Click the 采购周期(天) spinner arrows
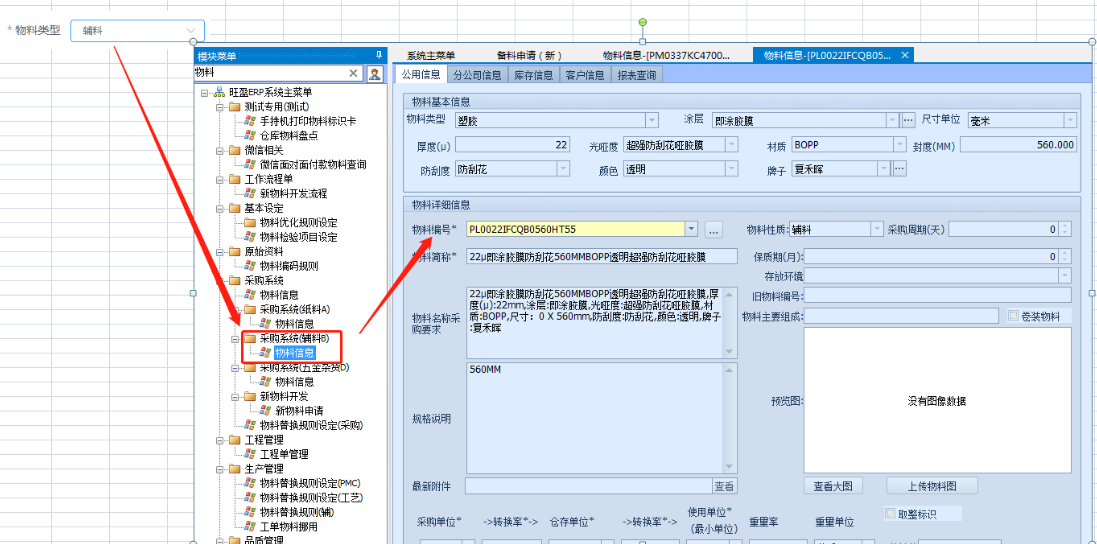1097x544 pixels. tap(1065, 229)
